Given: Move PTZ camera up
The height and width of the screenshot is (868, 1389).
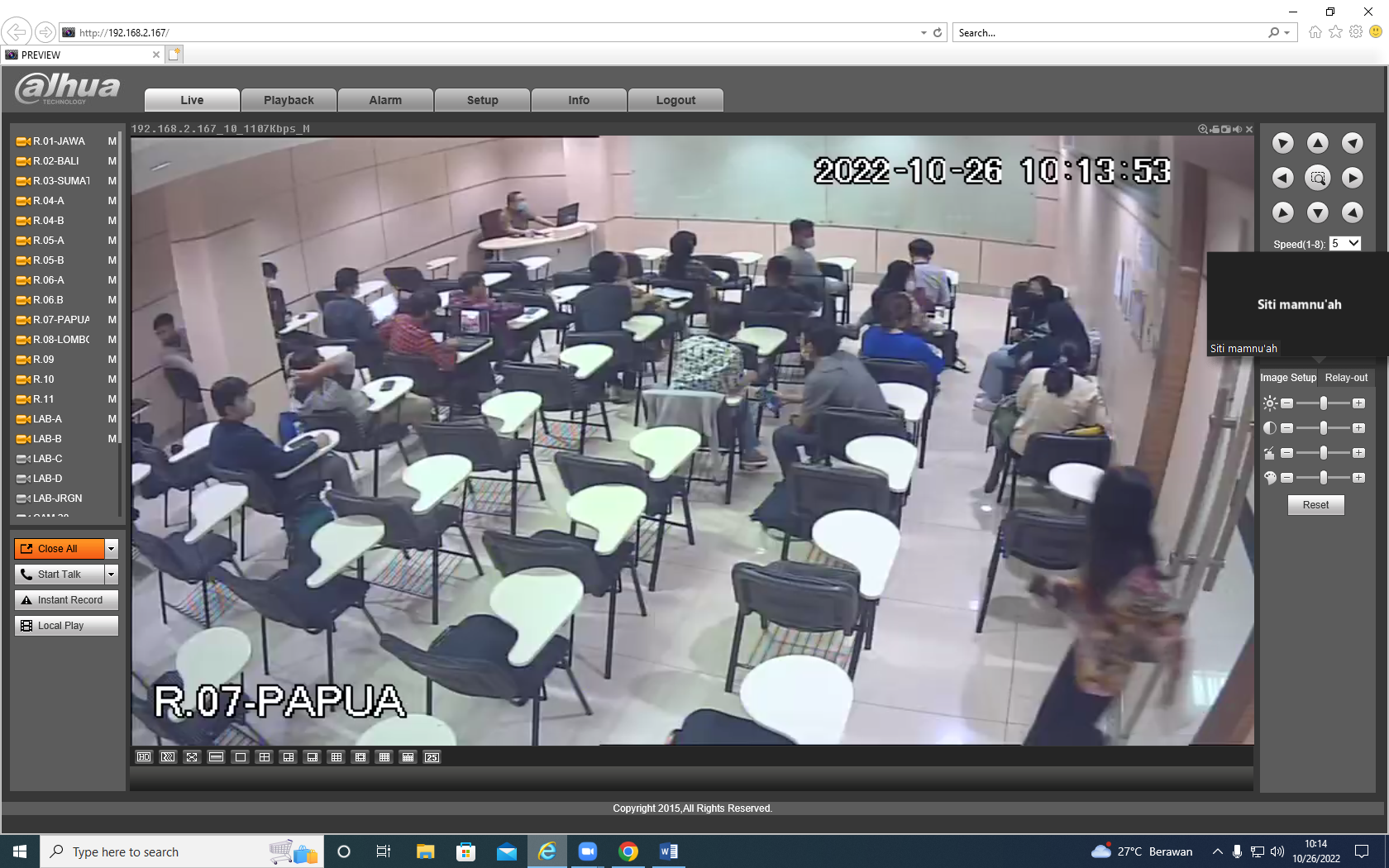Looking at the screenshot, I should point(1318,143).
